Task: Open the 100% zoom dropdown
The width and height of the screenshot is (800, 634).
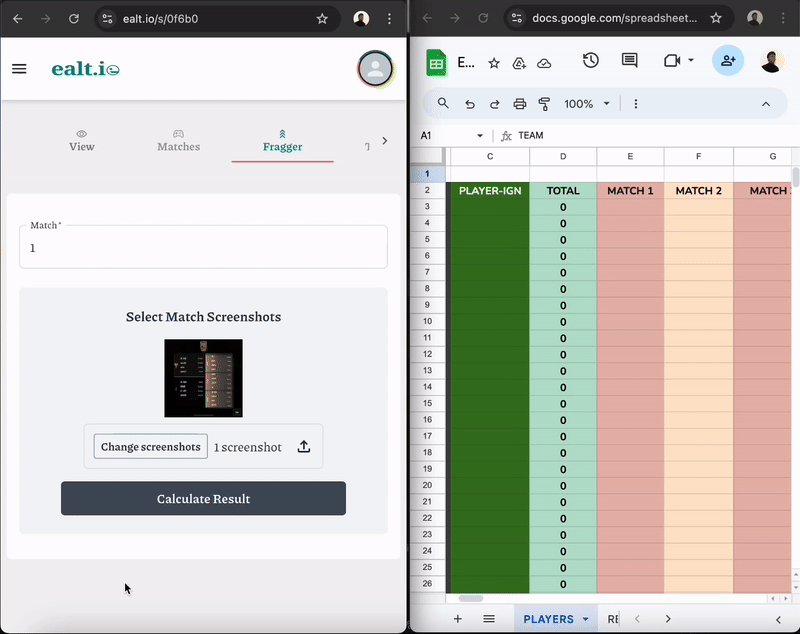Action: 587,104
